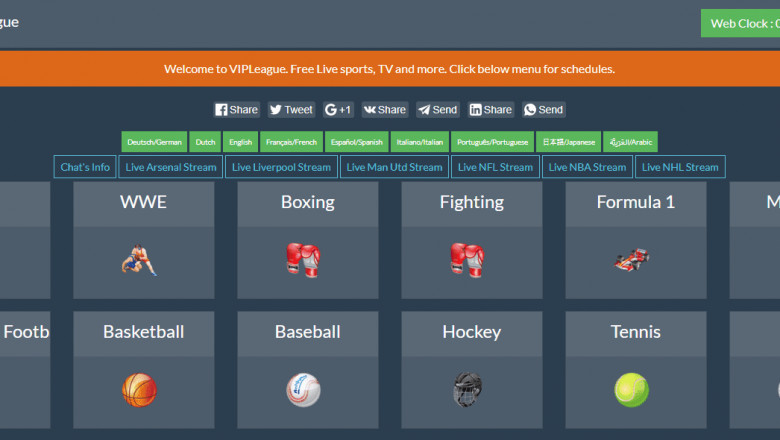
Task: Switch language to Dutch
Action: (205, 142)
